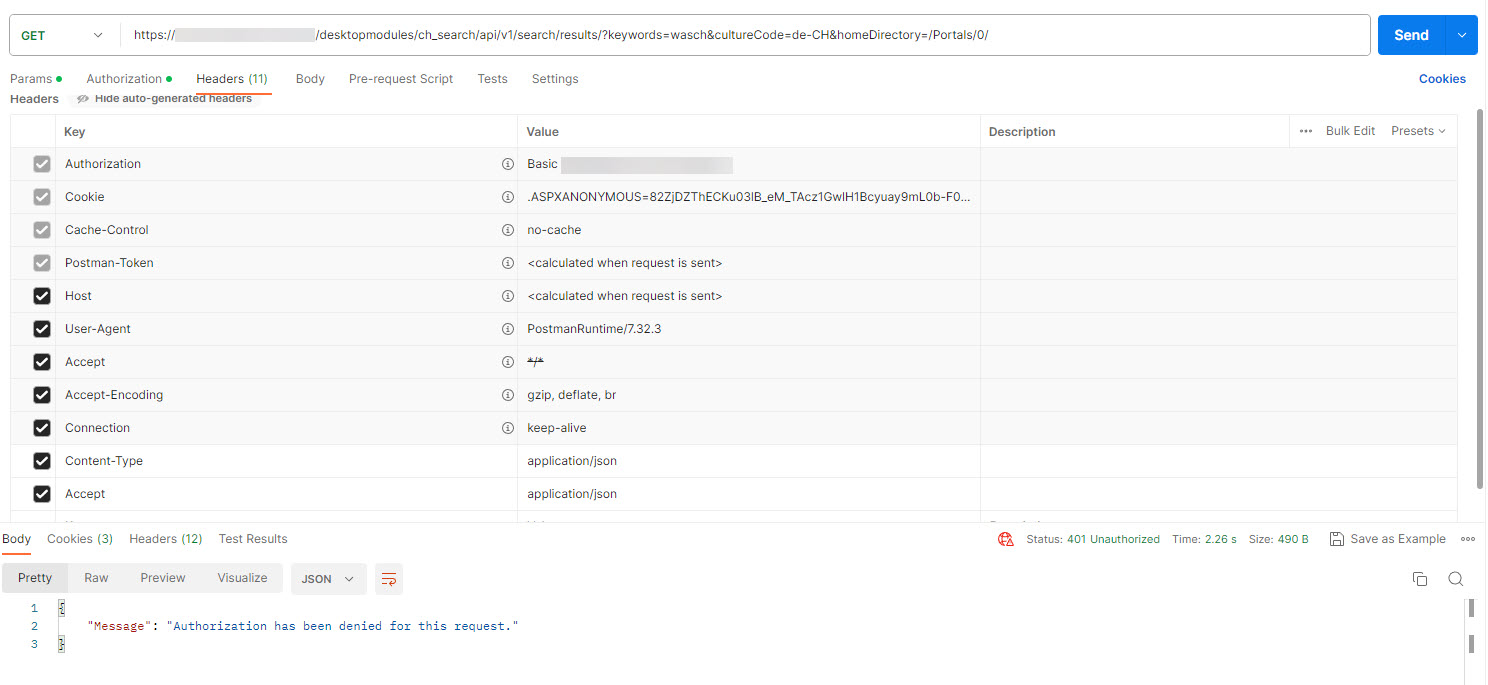
Task: Show info for the Cookie header
Action: (507, 197)
